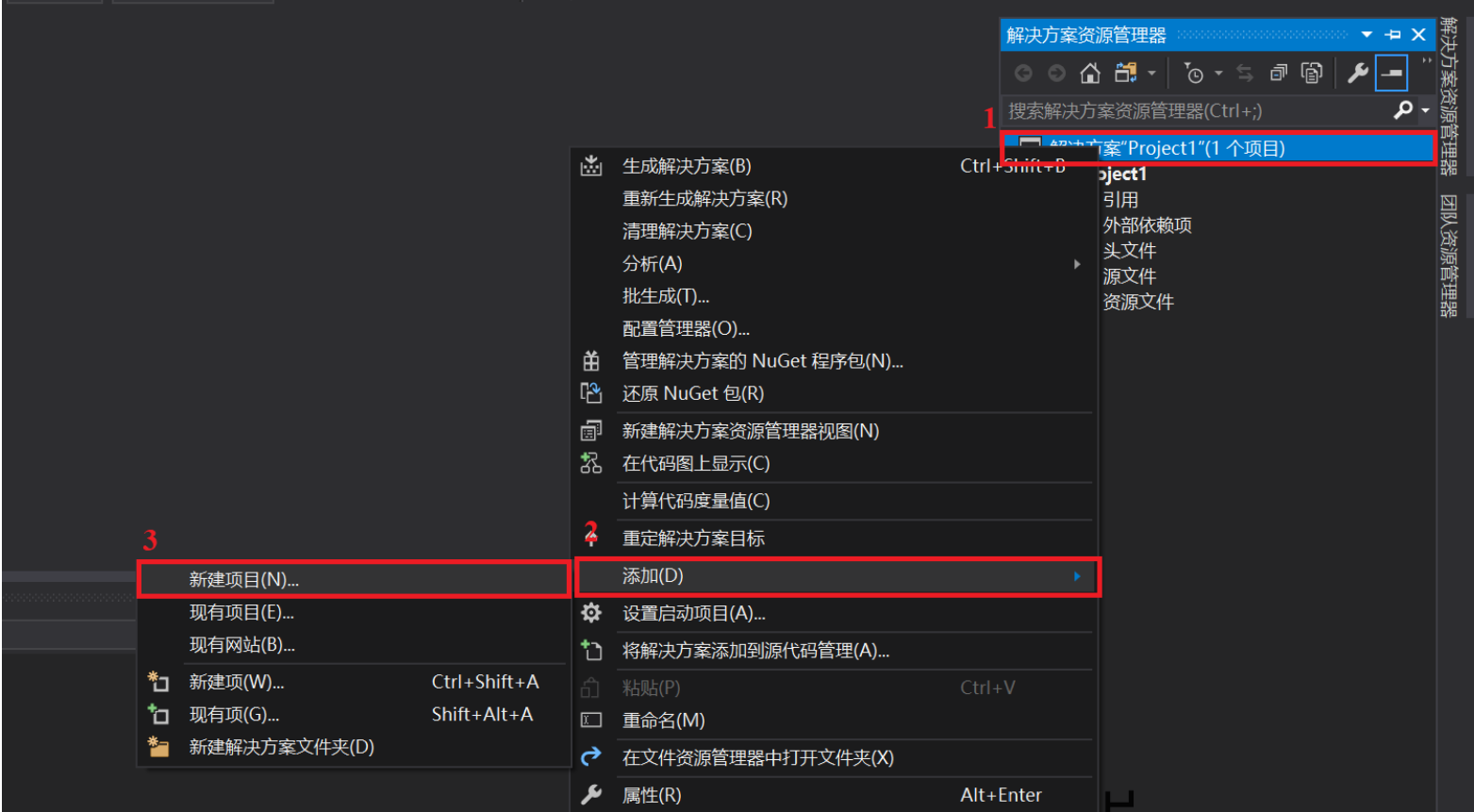
Task: Click the show all files icon
Action: tap(1312, 73)
